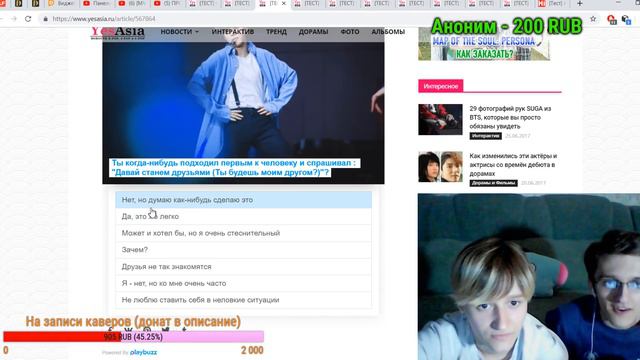Choose answer 'Друзья не так знакомятся'
The width and height of the screenshot is (640, 360).
[x=244, y=267]
